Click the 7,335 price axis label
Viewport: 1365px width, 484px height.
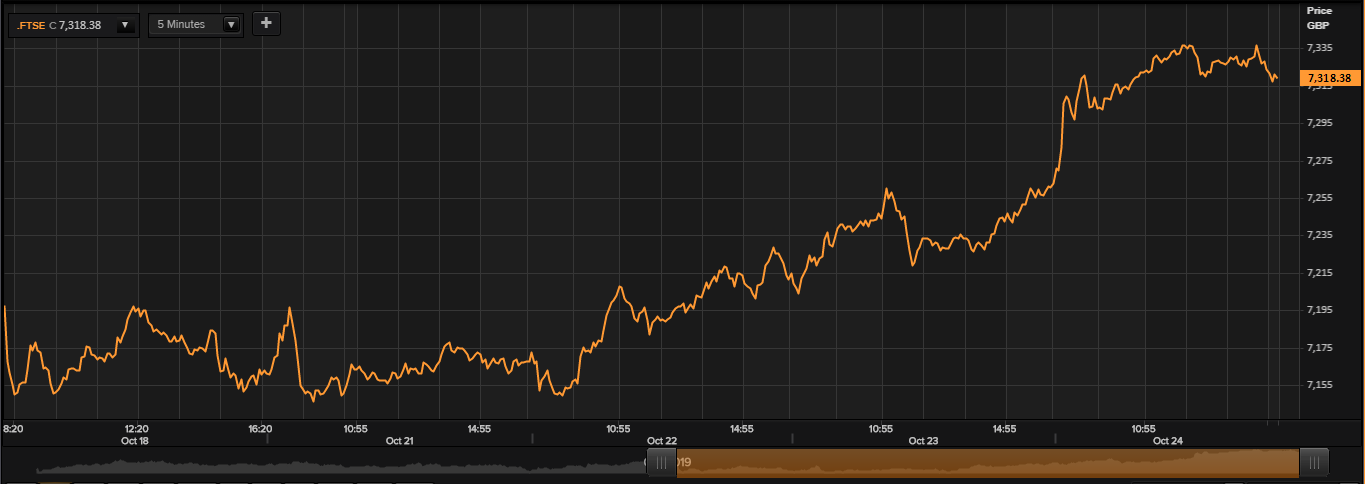(1320, 48)
